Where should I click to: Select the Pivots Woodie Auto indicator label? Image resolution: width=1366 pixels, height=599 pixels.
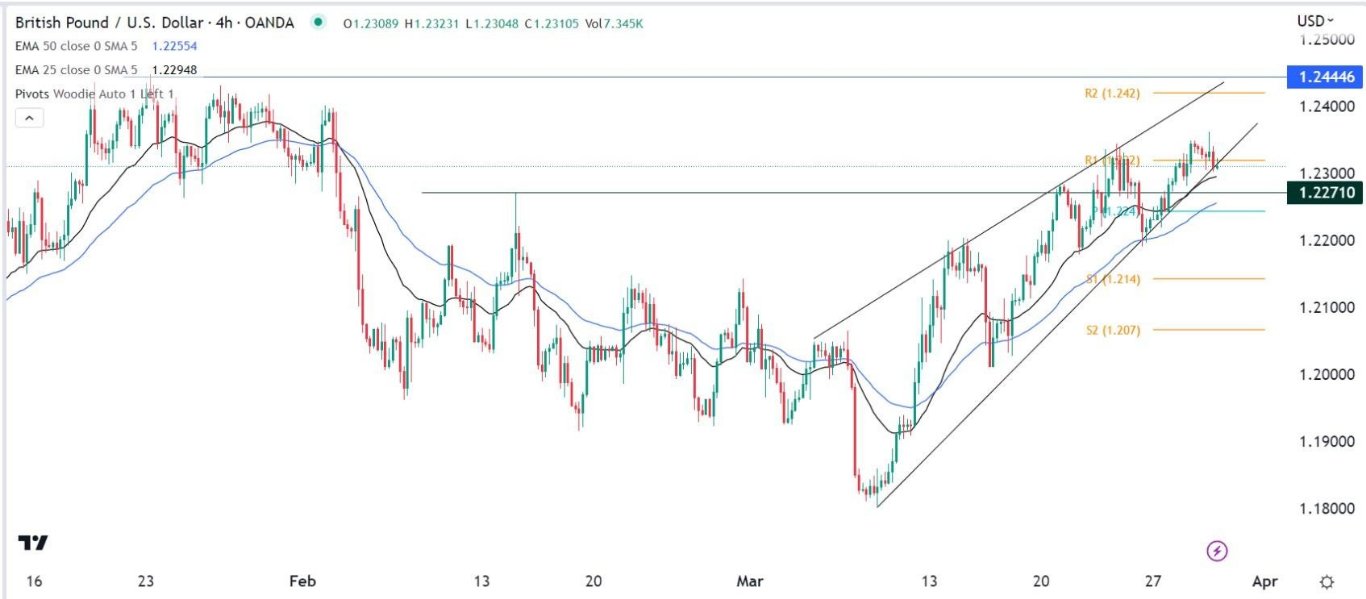tap(96, 94)
